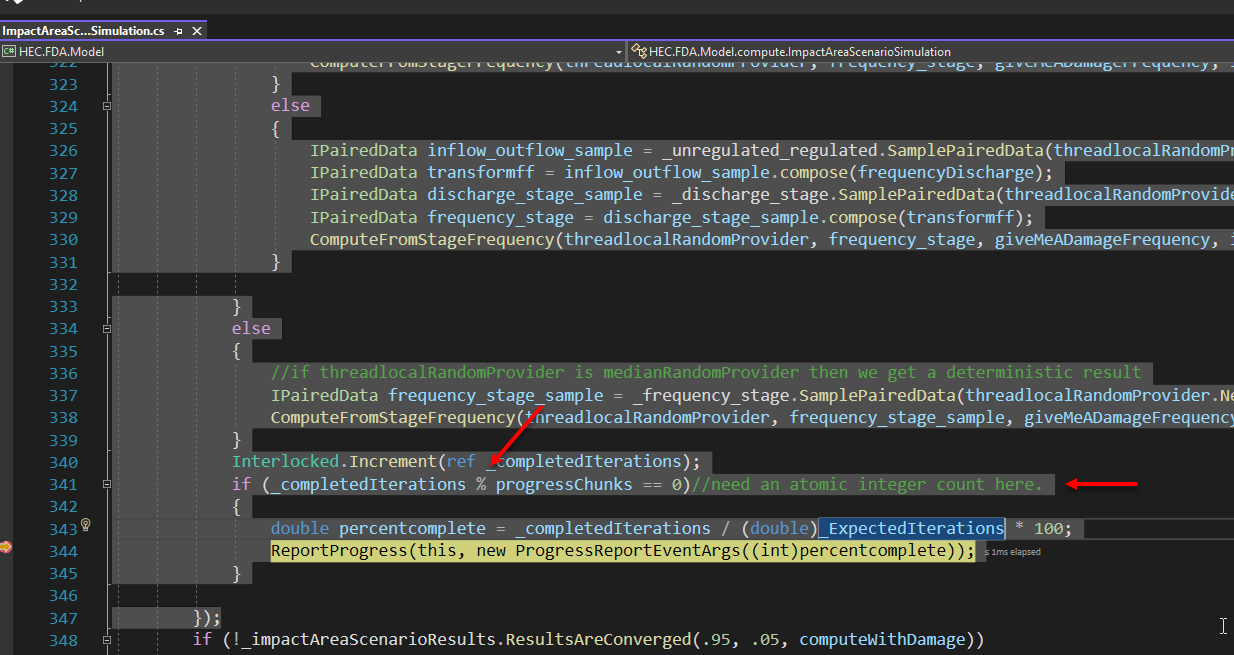Click the pin icon on the active document tab
Screen dimensions: 1234x655
pyautogui.click(x=180, y=30)
